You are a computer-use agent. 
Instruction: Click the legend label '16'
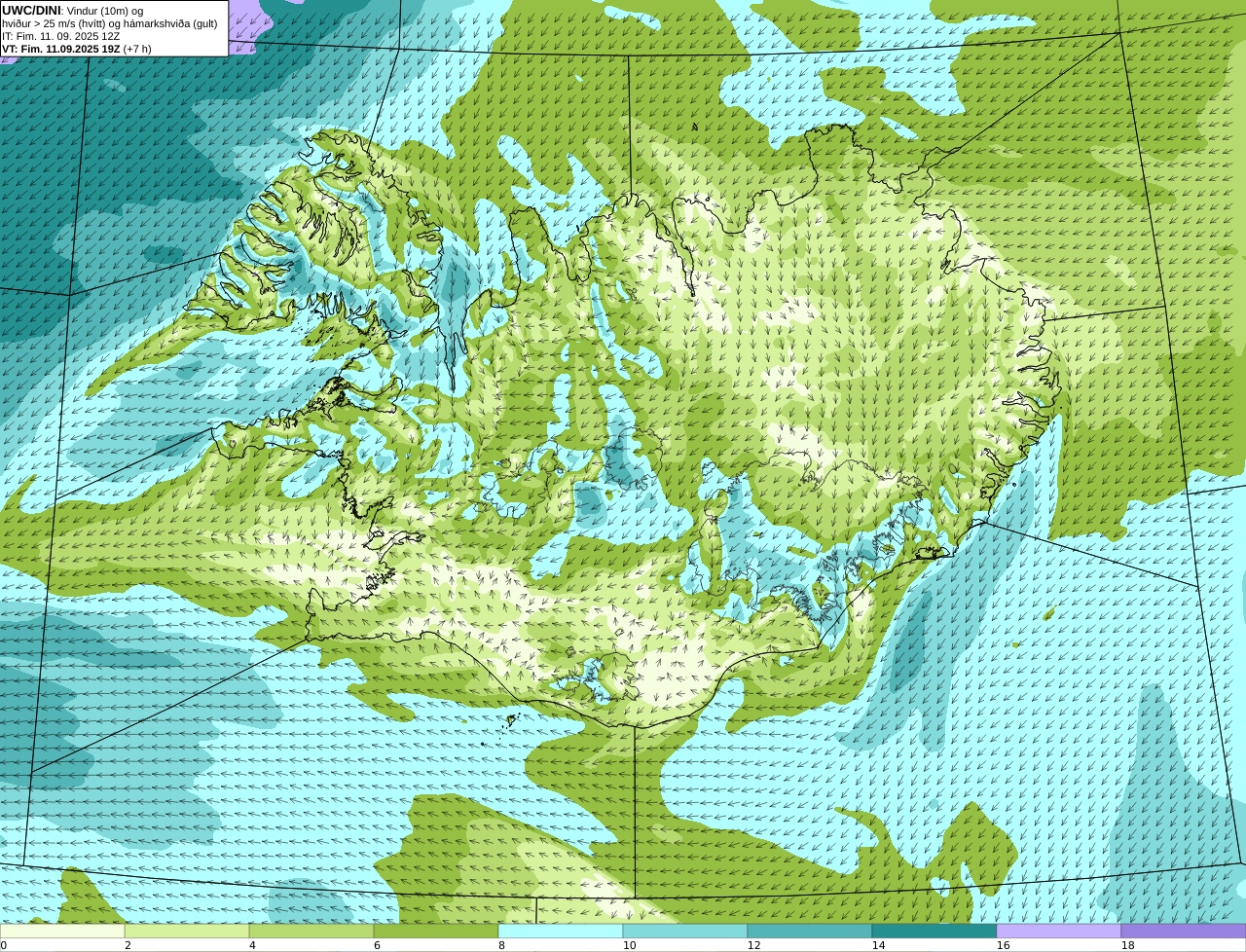tap(1003, 945)
